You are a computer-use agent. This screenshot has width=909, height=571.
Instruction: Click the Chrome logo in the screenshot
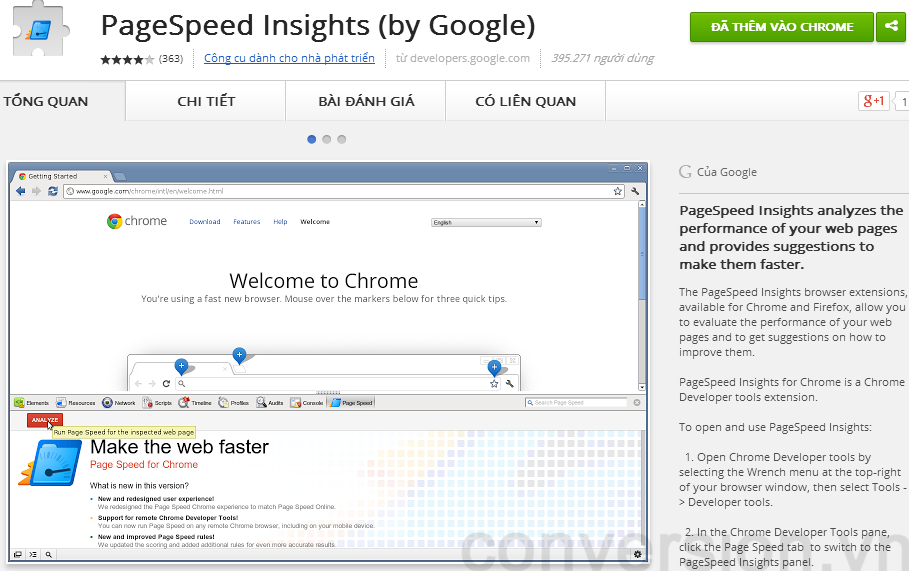tap(115, 221)
